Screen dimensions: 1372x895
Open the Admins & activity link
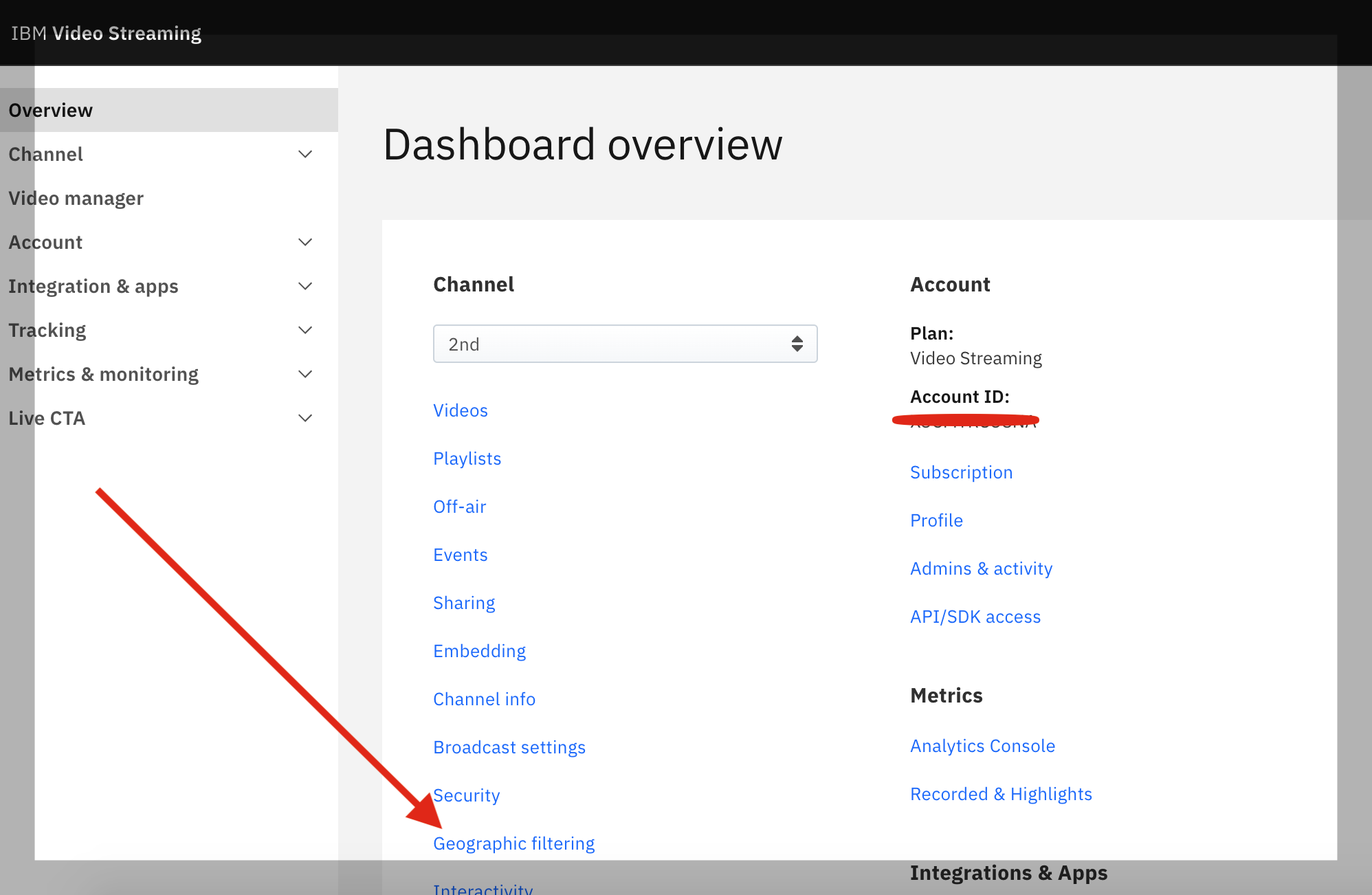click(x=982, y=568)
